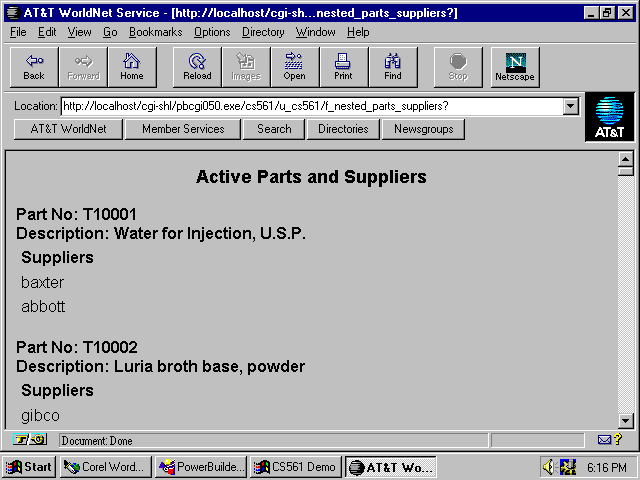640x480 pixels.
Task: Click the Images toolbar button
Action: pos(246,67)
